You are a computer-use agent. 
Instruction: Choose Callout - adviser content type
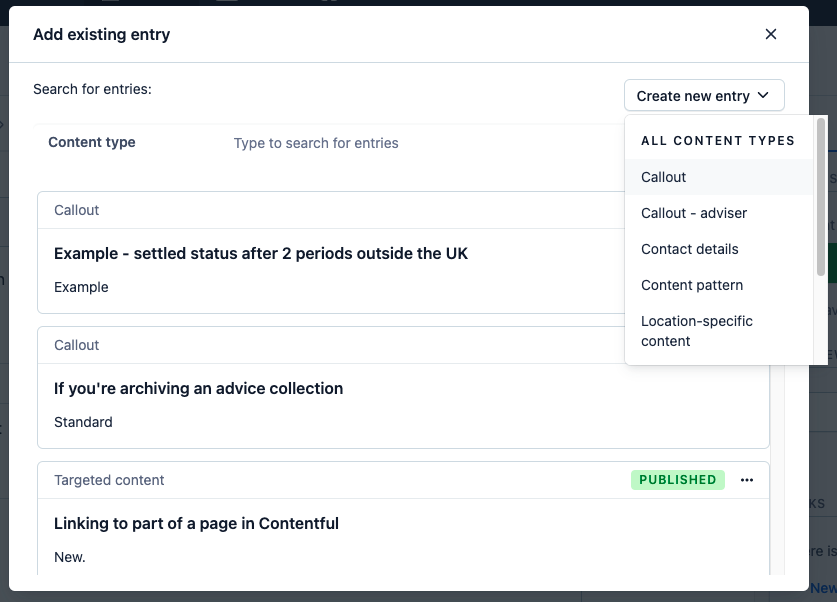(x=694, y=213)
